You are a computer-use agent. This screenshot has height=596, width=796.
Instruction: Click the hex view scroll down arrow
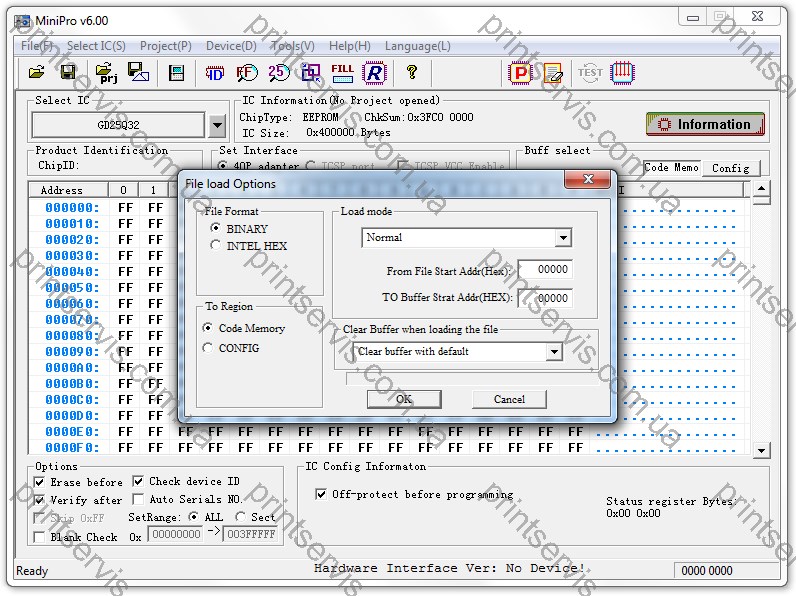pyautogui.click(x=761, y=450)
